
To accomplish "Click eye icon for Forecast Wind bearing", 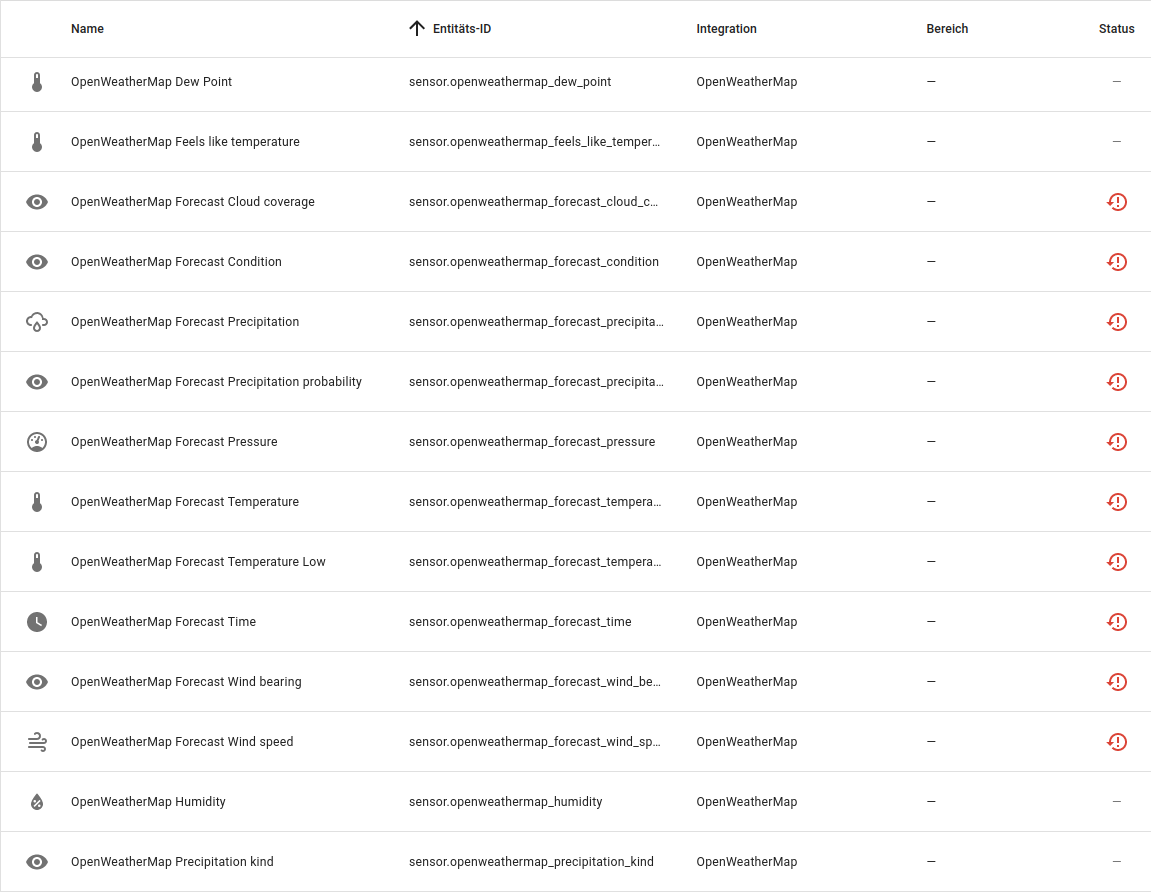I will [x=37, y=682].
